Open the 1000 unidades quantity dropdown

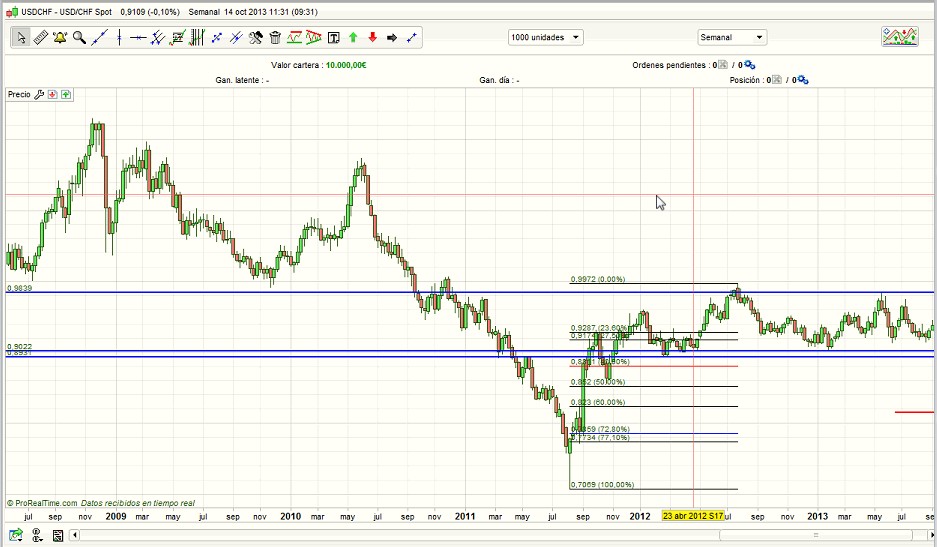pos(546,37)
